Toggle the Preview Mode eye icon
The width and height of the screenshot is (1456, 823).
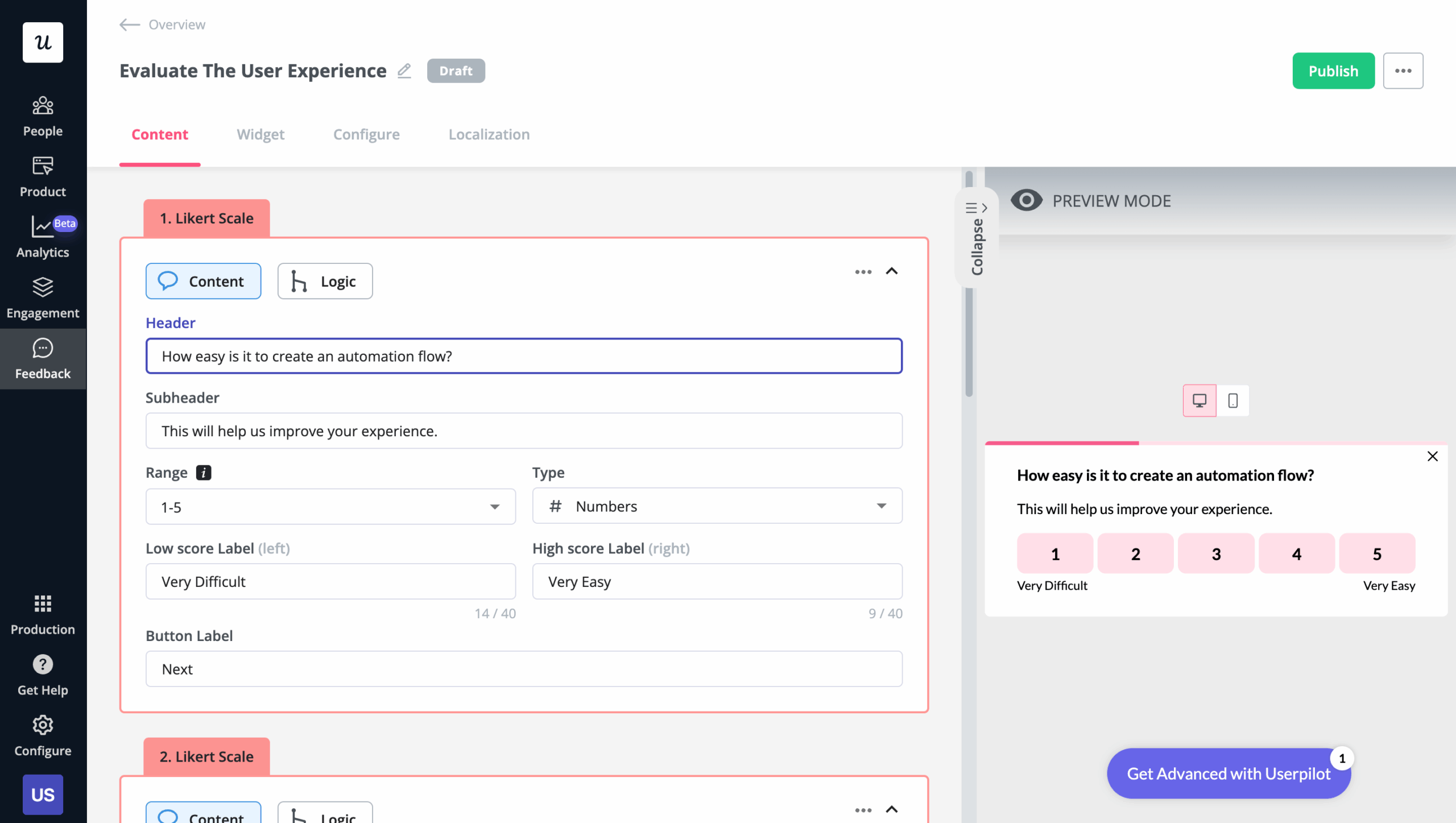coord(1027,200)
